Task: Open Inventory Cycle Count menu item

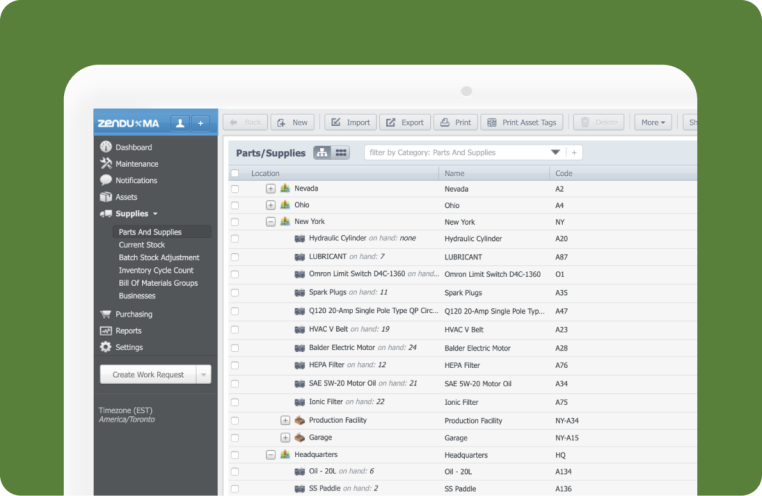Action: click(x=158, y=270)
